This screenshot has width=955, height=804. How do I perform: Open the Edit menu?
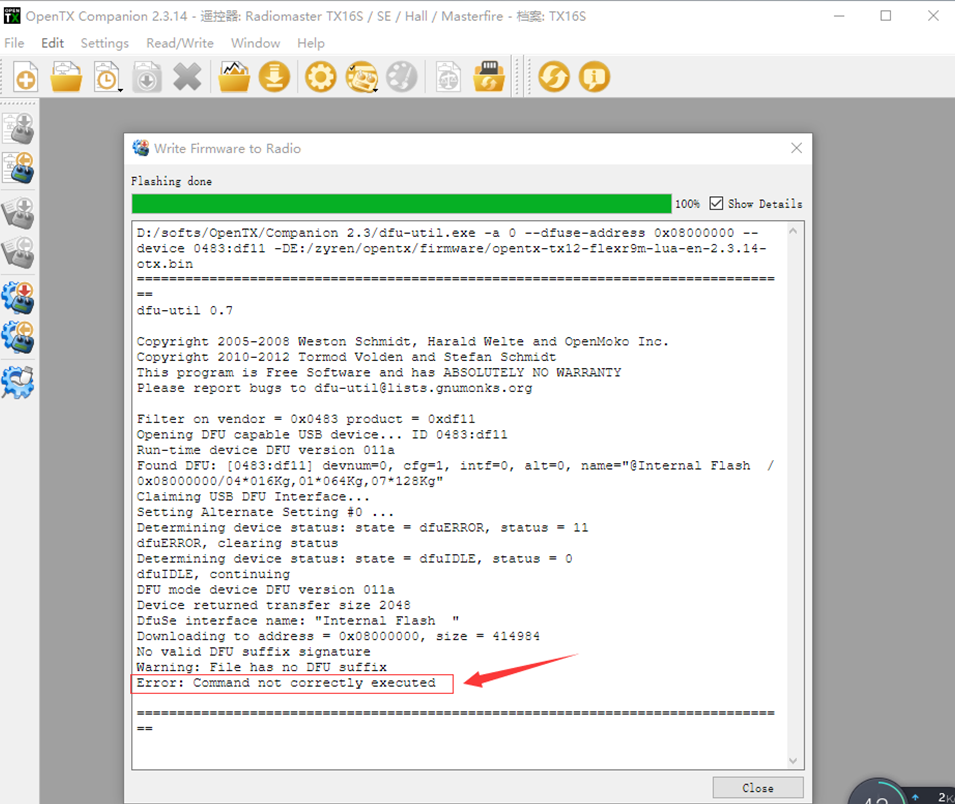(x=52, y=43)
